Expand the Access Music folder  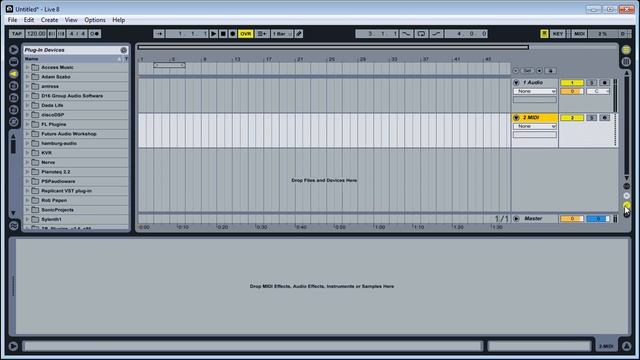click(x=27, y=67)
